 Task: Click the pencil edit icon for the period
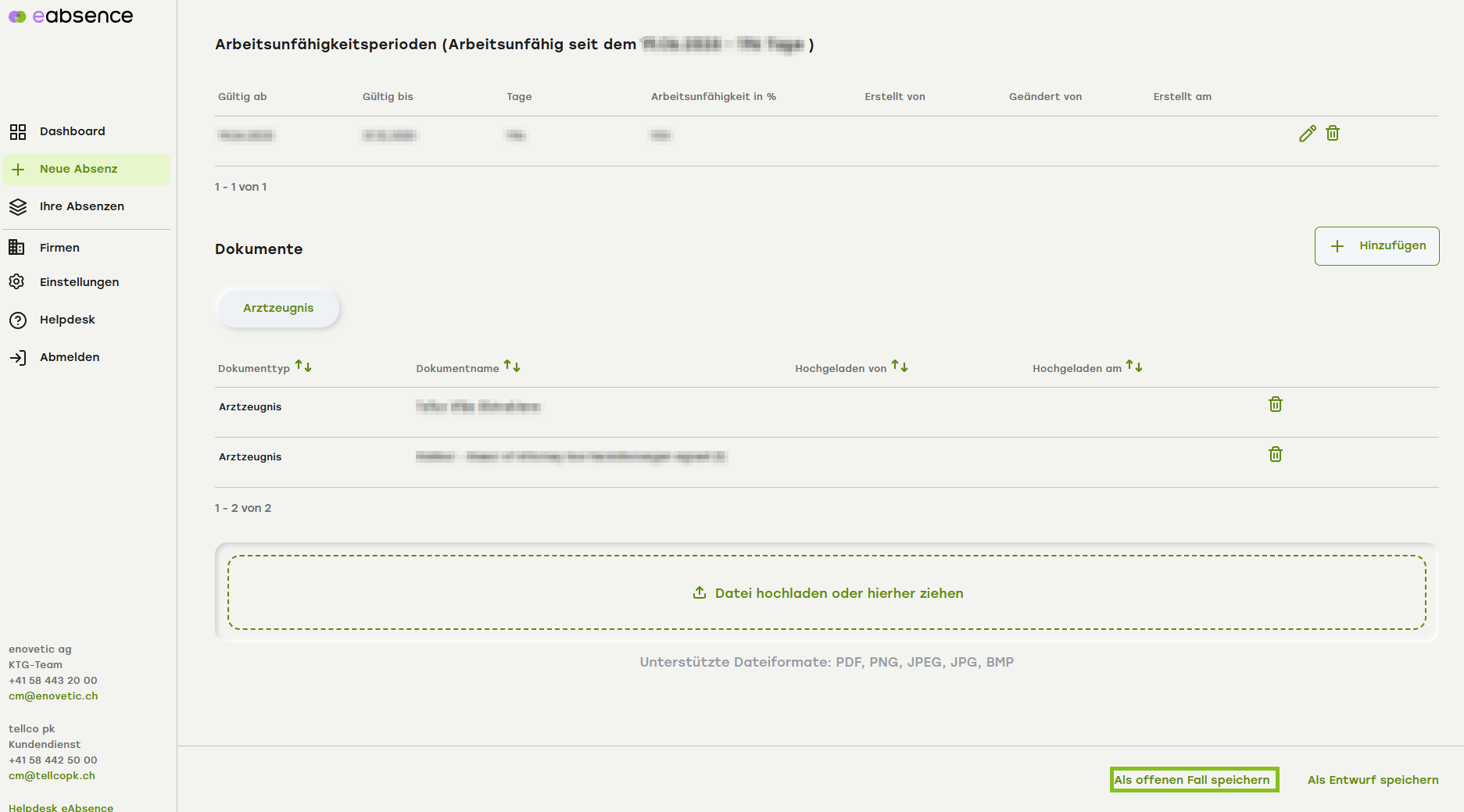[1307, 134]
